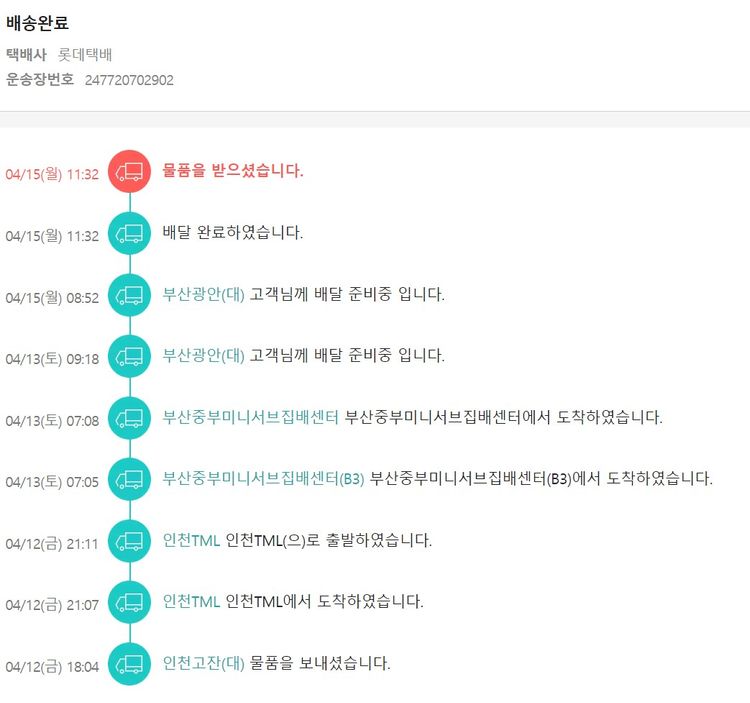Click truck icon for 04/12 21:11 entry
This screenshot has height=703, width=750.
[x=129, y=541]
